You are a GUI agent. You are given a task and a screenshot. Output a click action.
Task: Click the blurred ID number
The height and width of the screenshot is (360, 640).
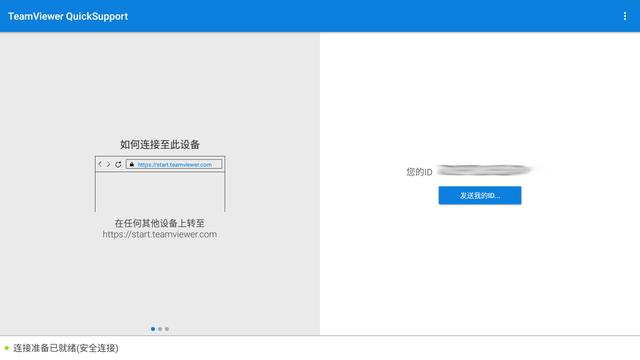tap(485, 170)
